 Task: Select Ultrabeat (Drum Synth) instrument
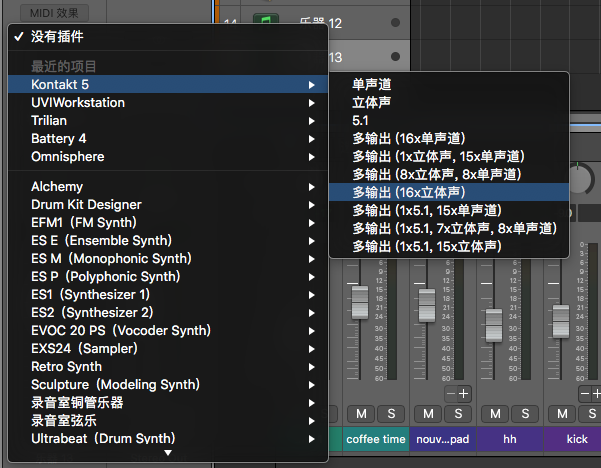(168, 439)
